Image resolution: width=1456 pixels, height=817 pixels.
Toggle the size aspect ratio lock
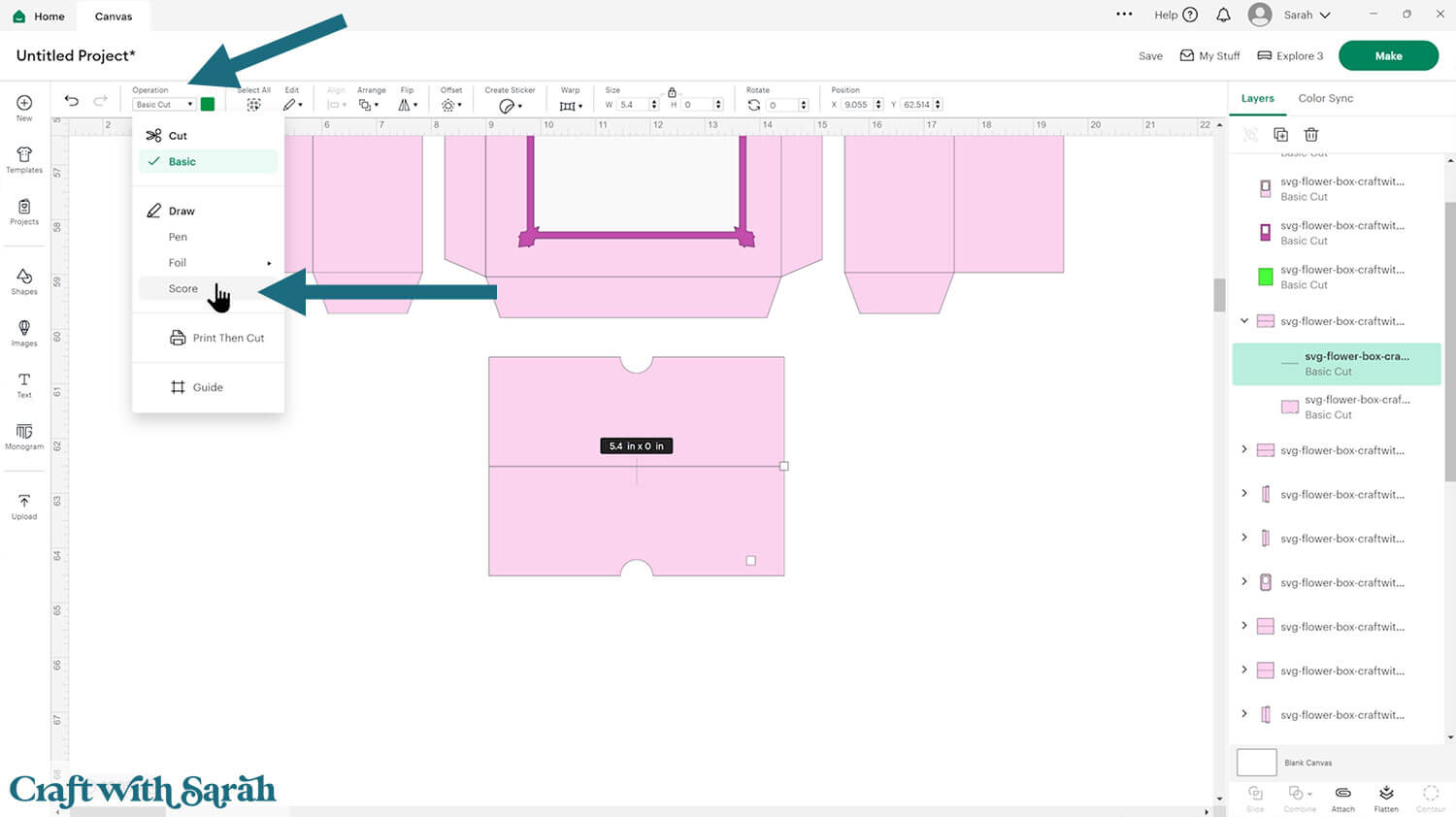coord(672,92)
